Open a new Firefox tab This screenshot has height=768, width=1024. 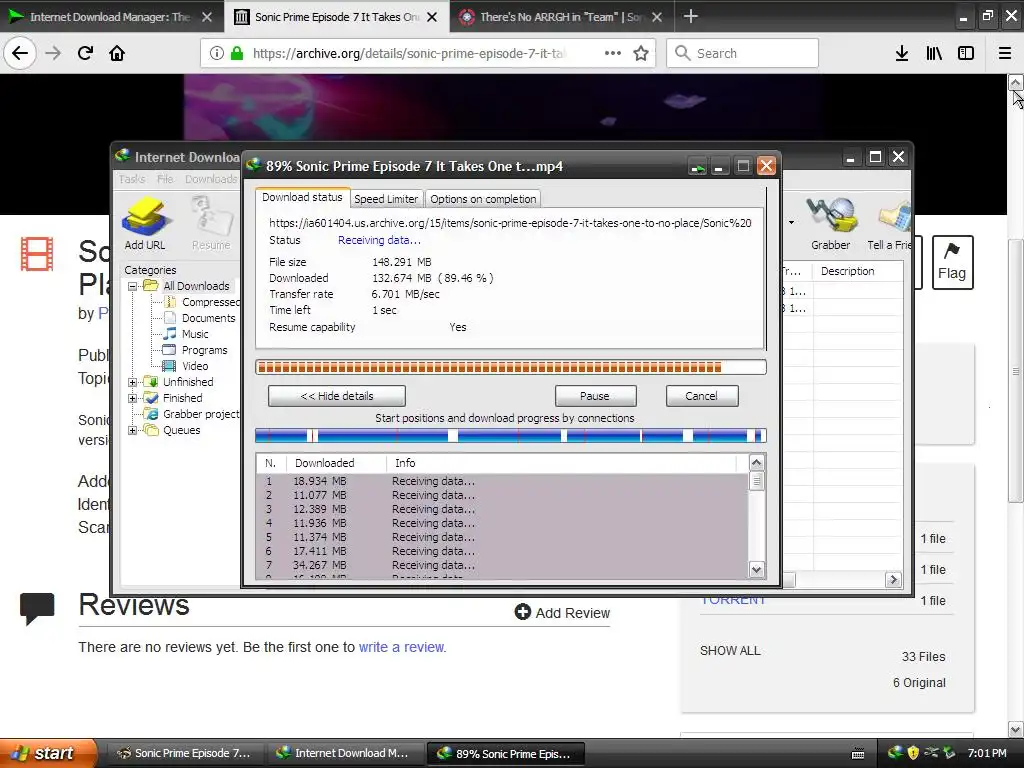pos(690,16)
